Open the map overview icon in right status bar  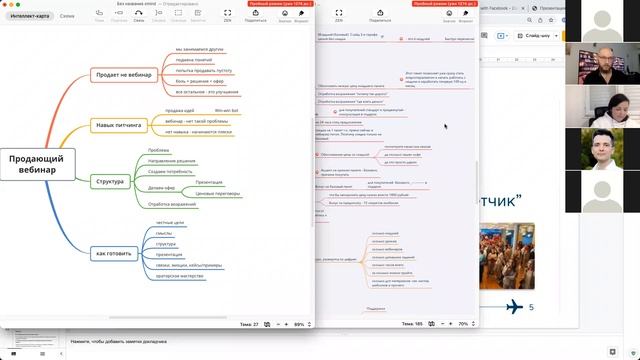(x=431, y=324)
